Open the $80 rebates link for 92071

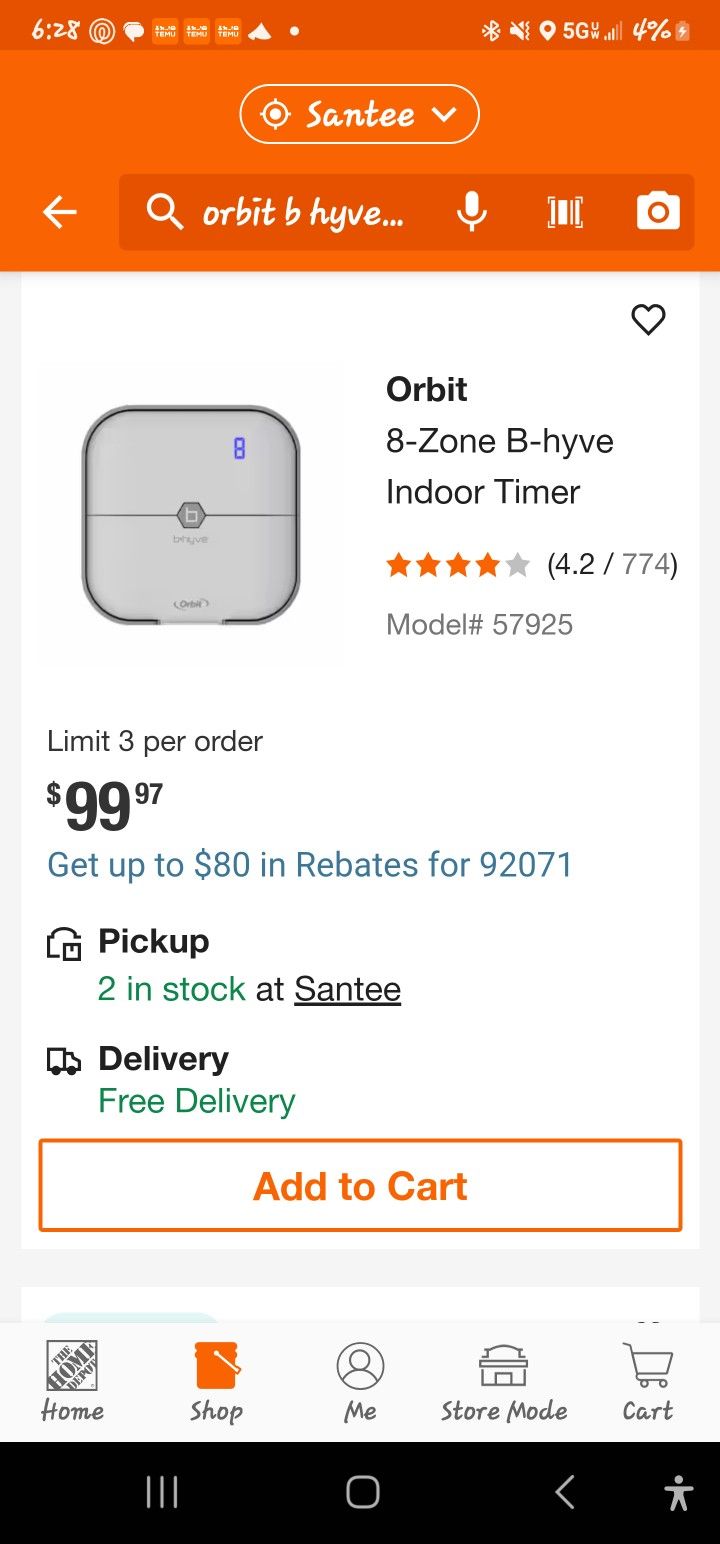click(x=310, y=865)
